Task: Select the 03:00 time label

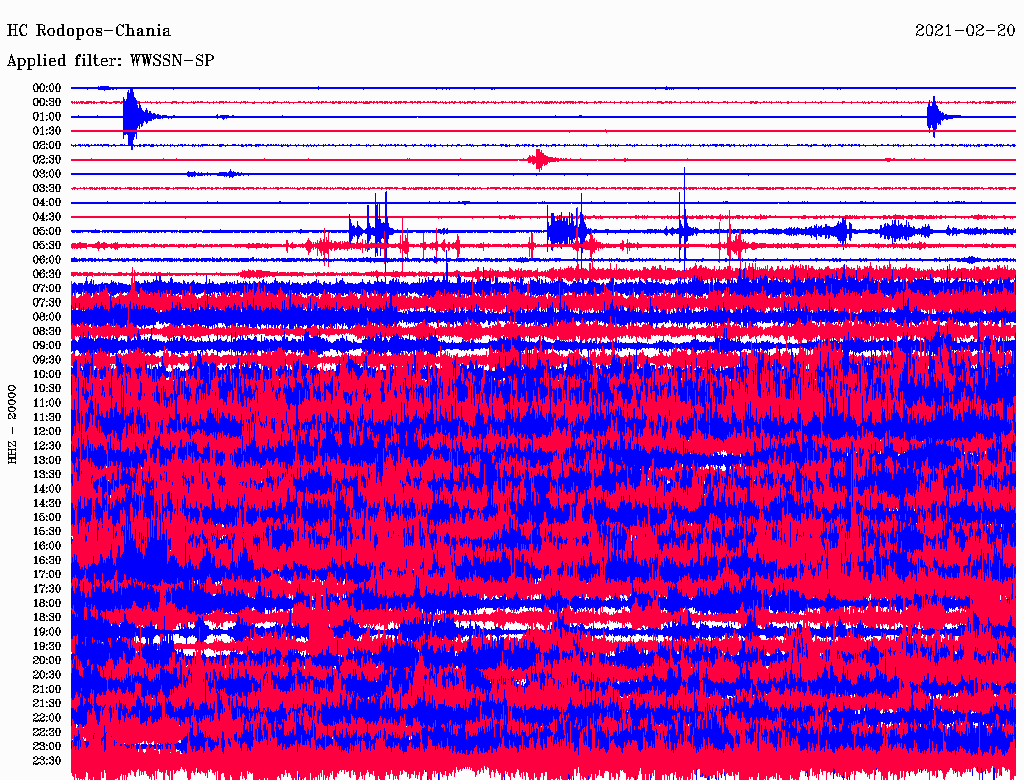Action: click(47, 174)
